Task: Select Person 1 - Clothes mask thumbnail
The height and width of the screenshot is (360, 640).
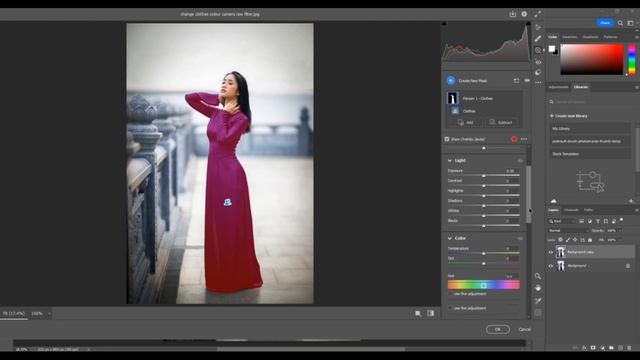Action: pyautogui.click(x=452, y=98)
